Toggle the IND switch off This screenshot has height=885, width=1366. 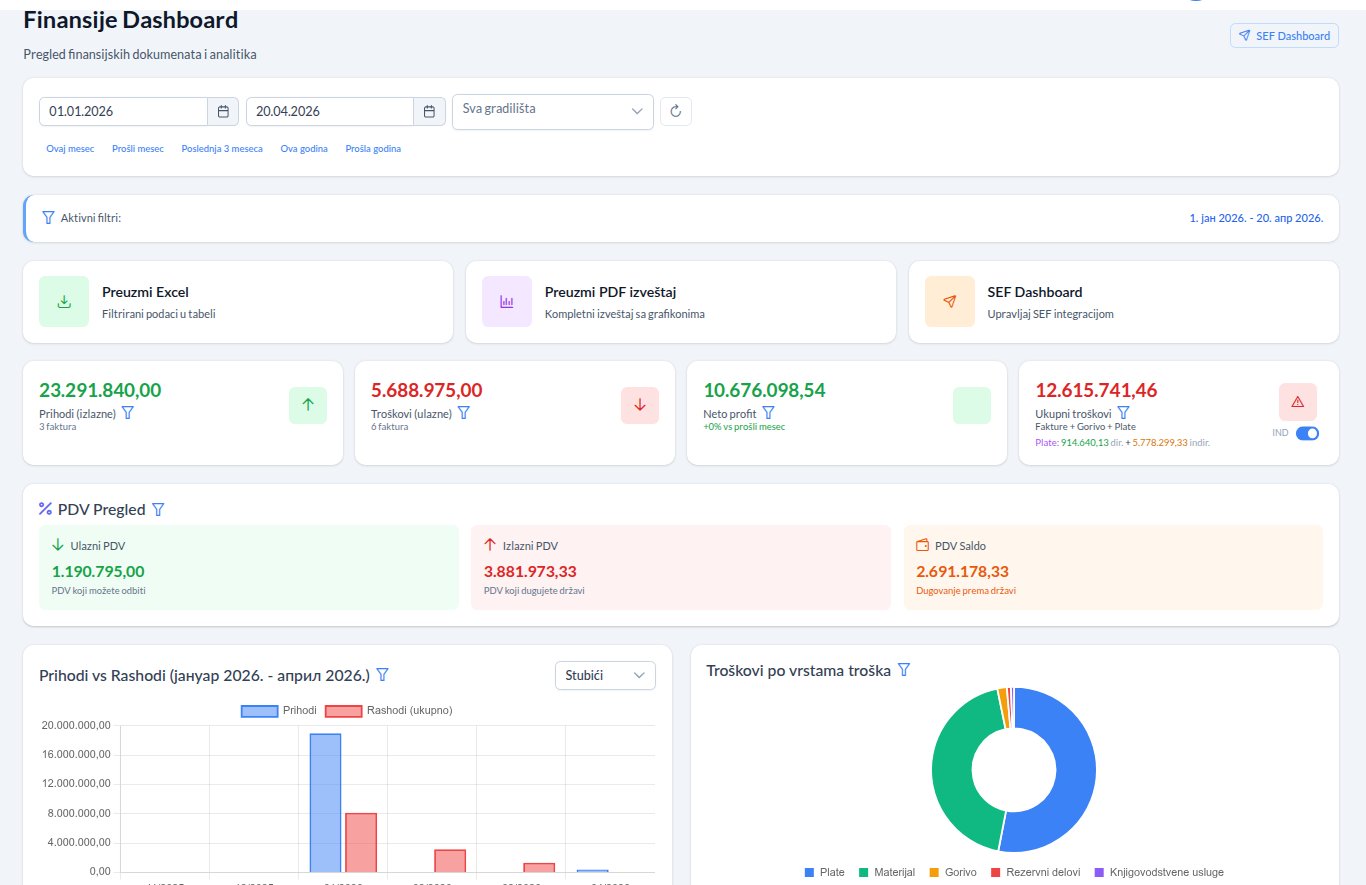[1307, 433]
